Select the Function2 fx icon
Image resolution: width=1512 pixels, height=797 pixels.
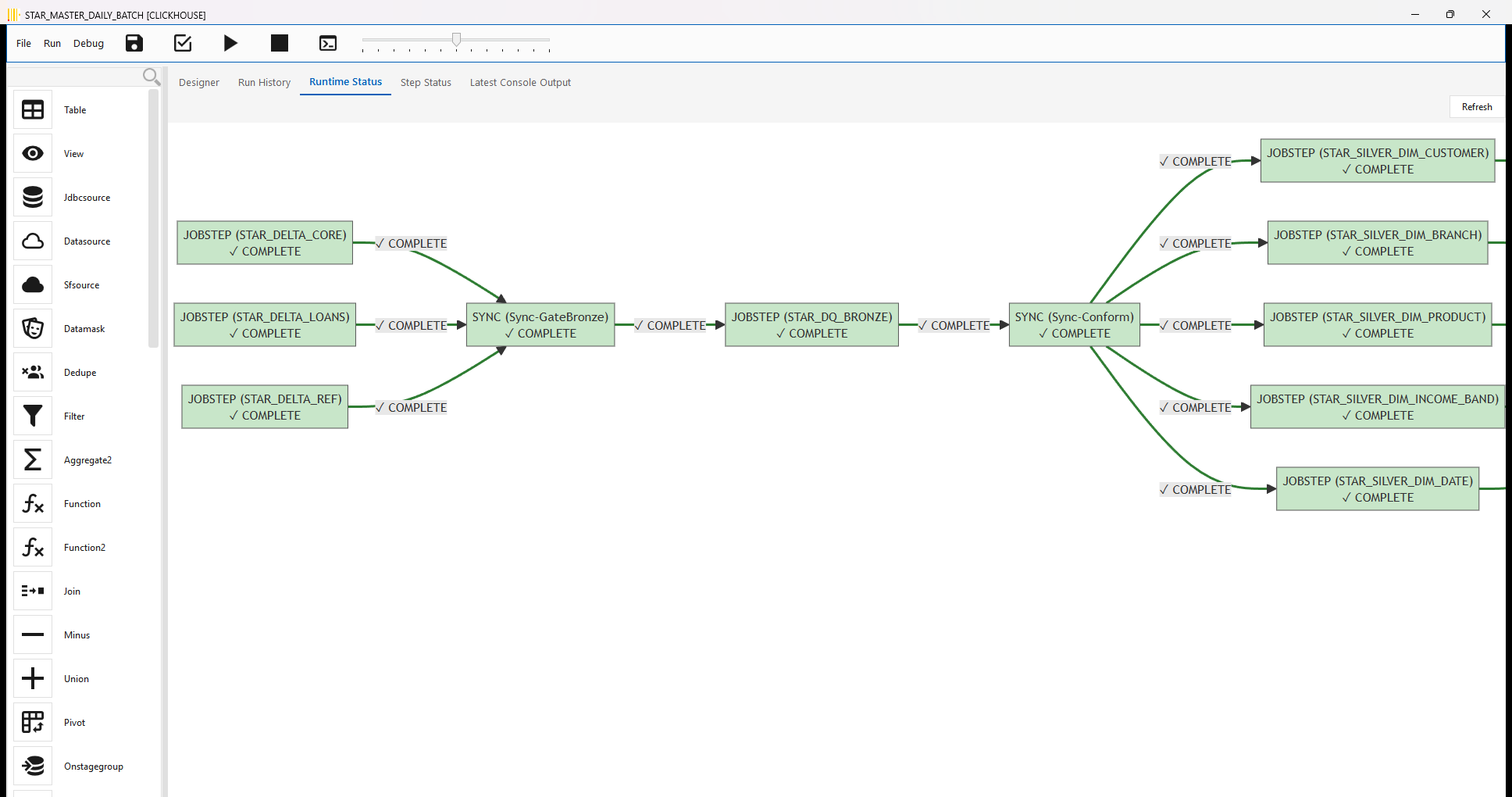pos(33,548)
